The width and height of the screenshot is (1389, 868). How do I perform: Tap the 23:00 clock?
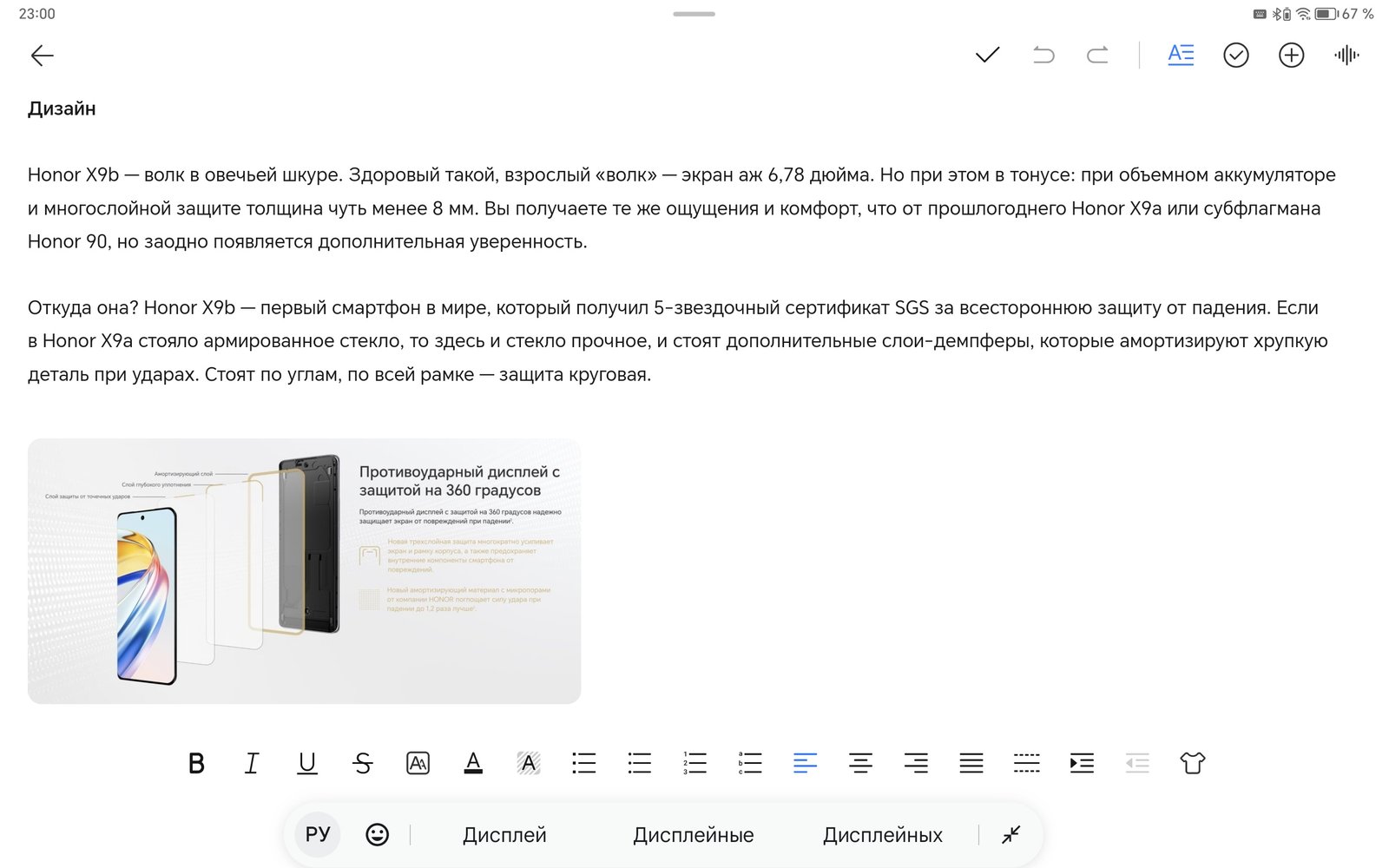click(x=36, y=14)
